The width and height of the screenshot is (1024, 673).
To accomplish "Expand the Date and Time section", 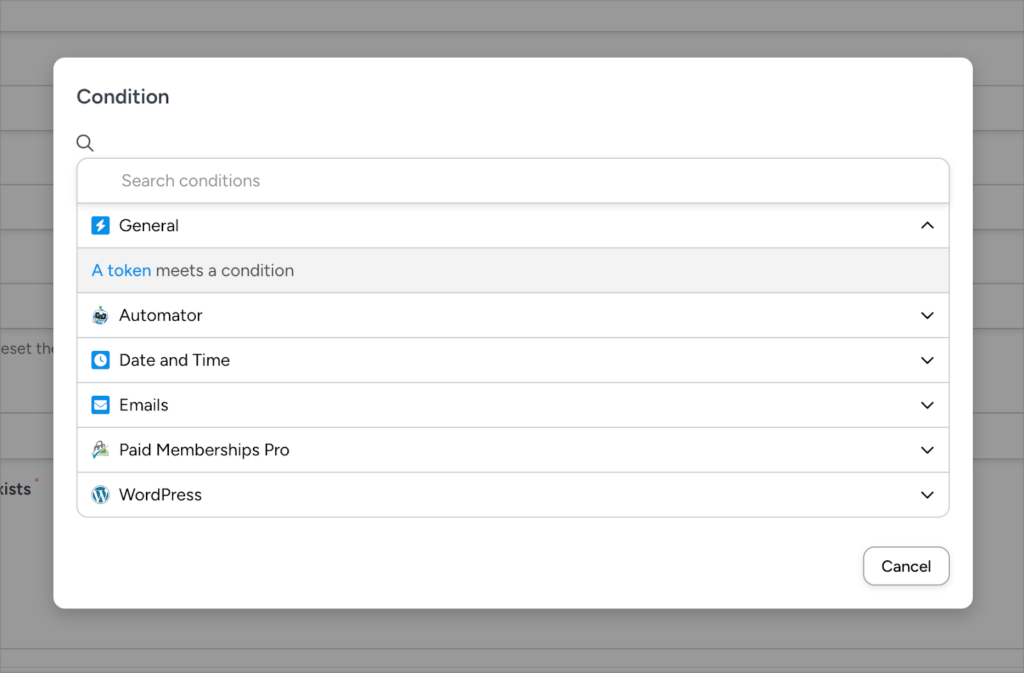I will coord(926,360).
